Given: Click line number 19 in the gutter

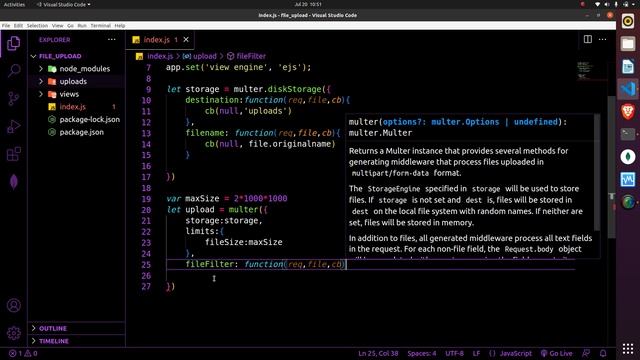Looking at the screenshot, I should click(x=146, y=199).
